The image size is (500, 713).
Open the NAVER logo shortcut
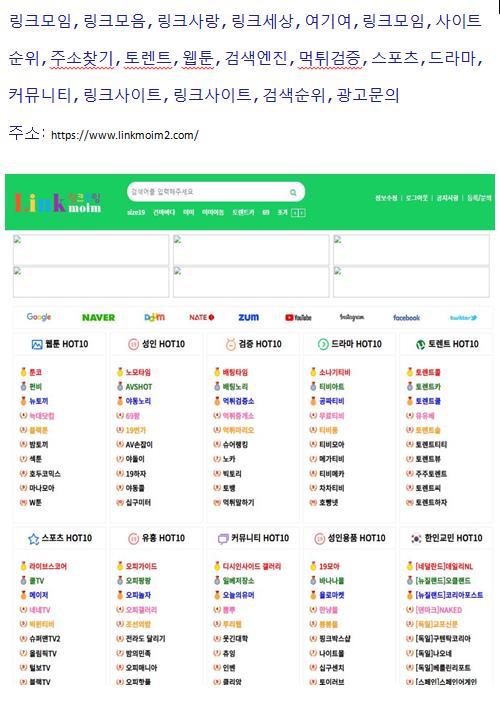98,317
